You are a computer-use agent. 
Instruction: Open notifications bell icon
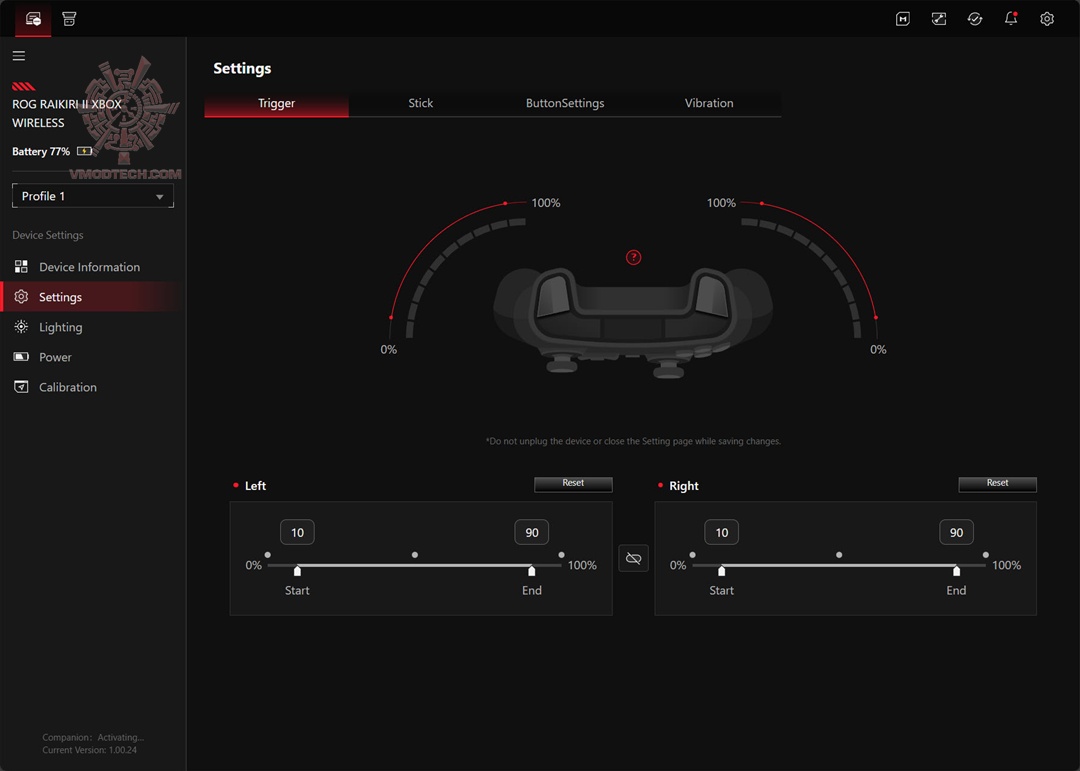pos(1010,19)
